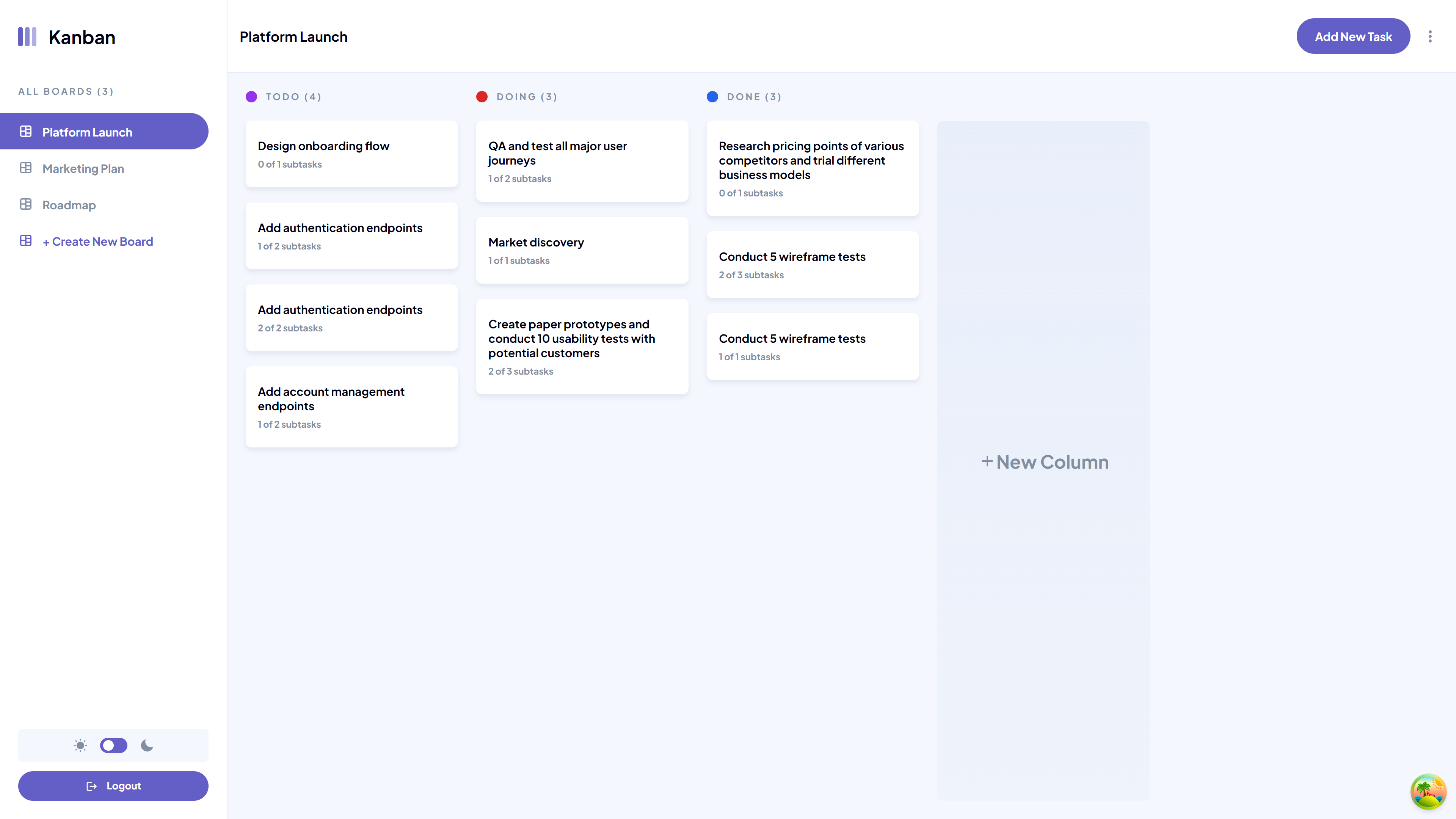
Task: Click the Create New Board icon
Action: click(26, 241)
